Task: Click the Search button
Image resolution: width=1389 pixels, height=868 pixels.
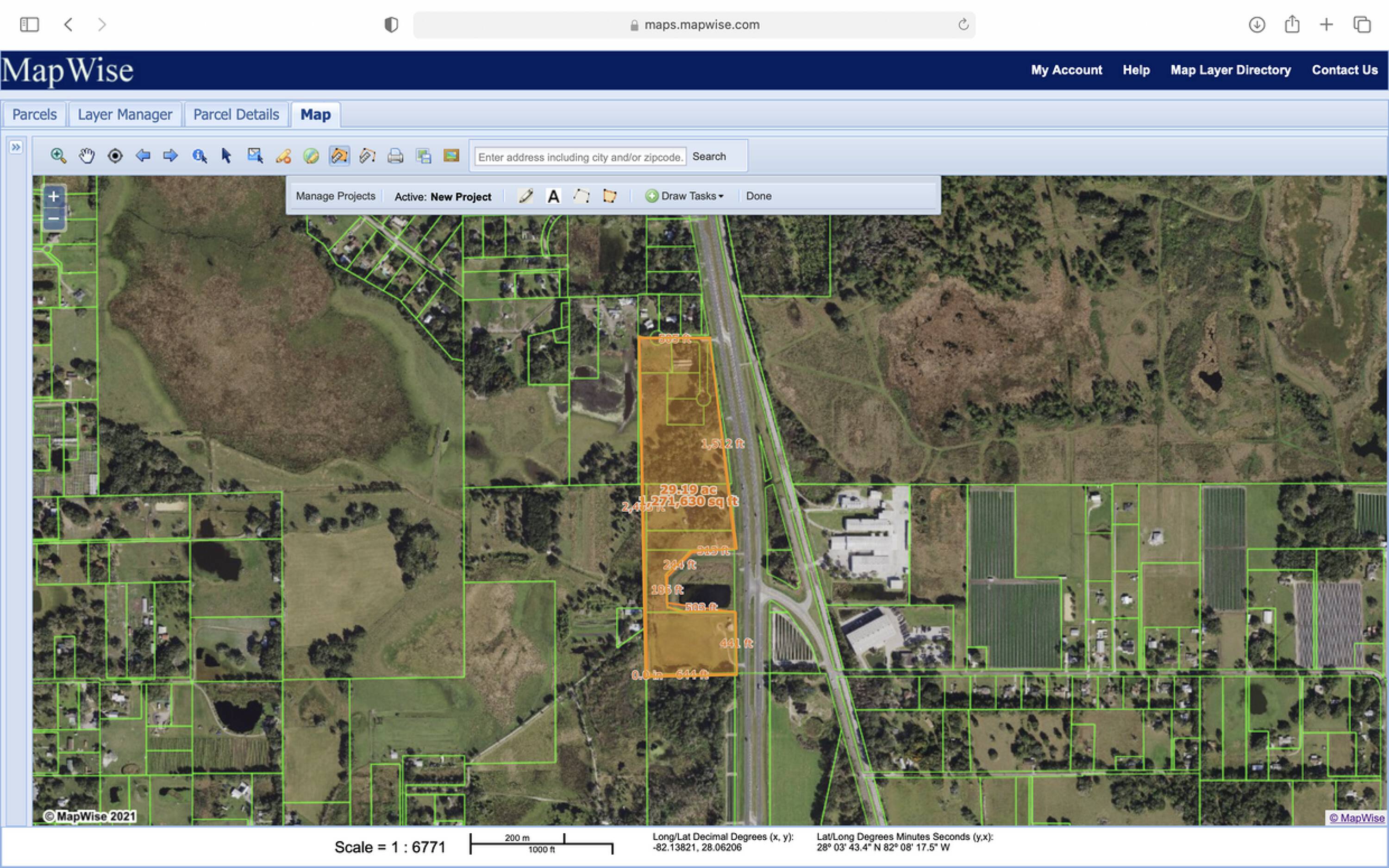Action: coord(708,157)
